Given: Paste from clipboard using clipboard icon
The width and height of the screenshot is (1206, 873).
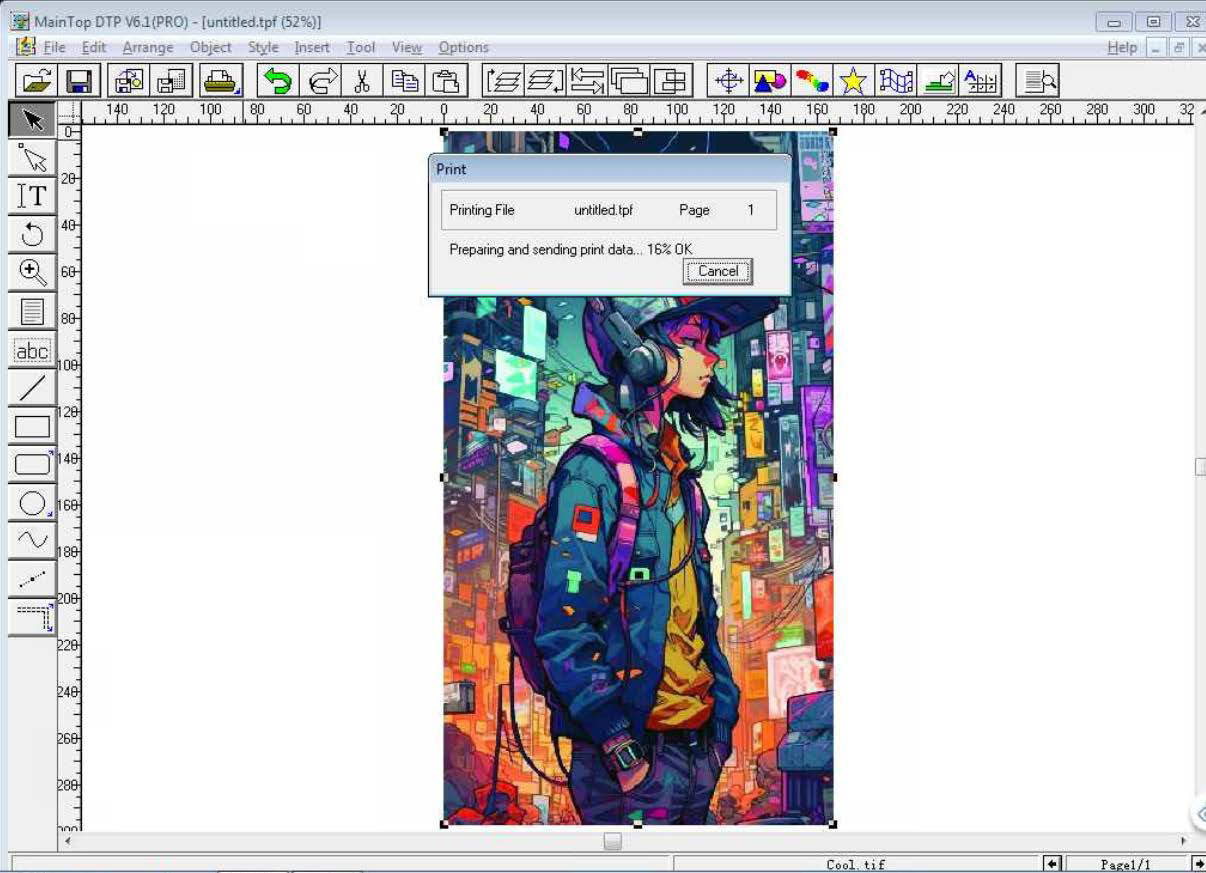Looking at the screenshot, I should point(447,80).
